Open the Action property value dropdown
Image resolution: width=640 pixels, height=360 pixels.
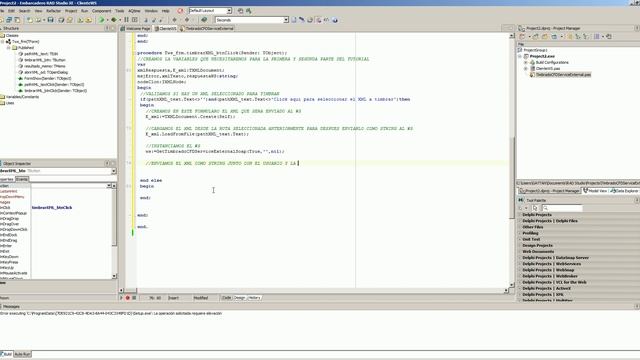coord(109,186)
